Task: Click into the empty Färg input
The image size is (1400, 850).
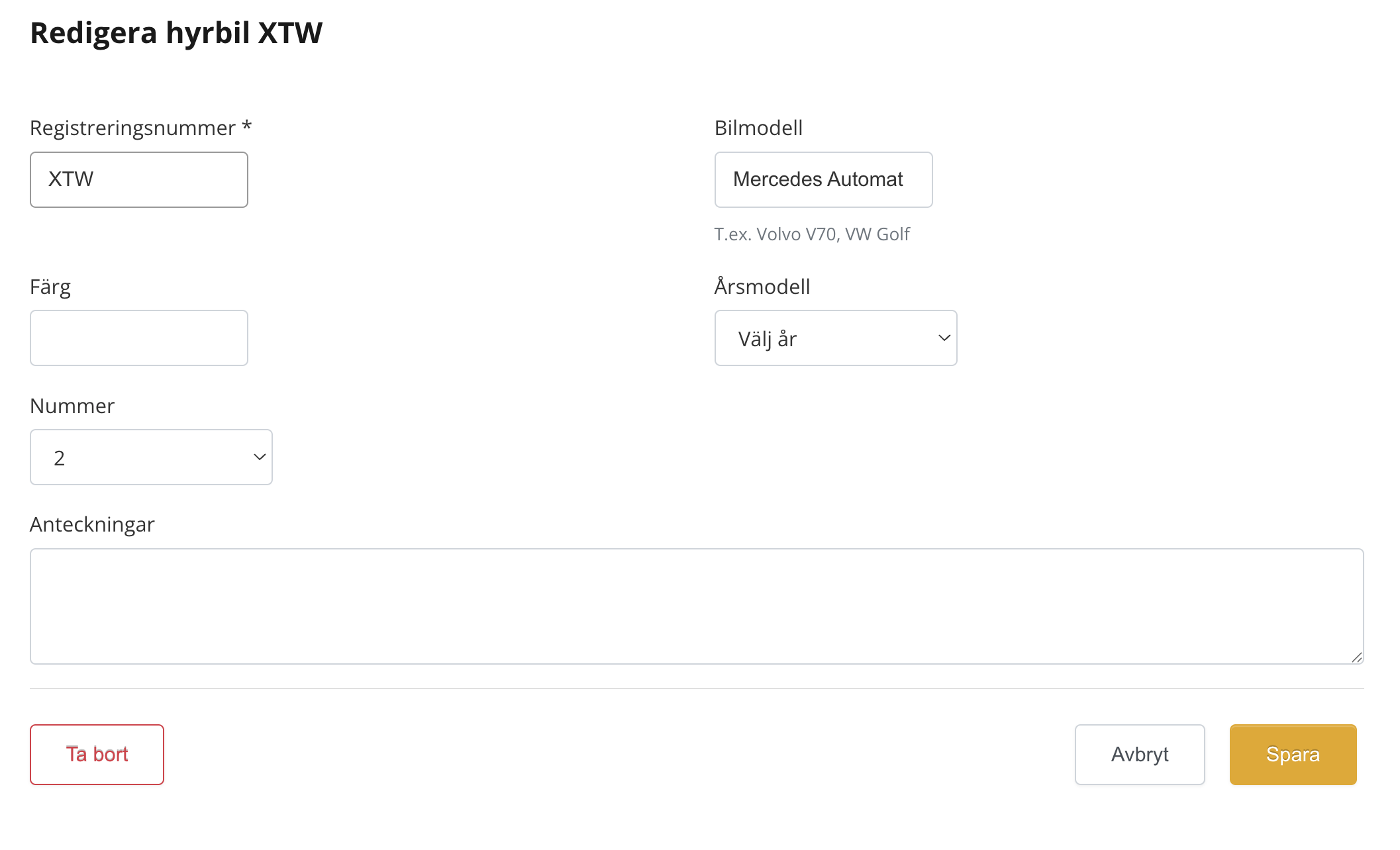Action: (139, 338)
